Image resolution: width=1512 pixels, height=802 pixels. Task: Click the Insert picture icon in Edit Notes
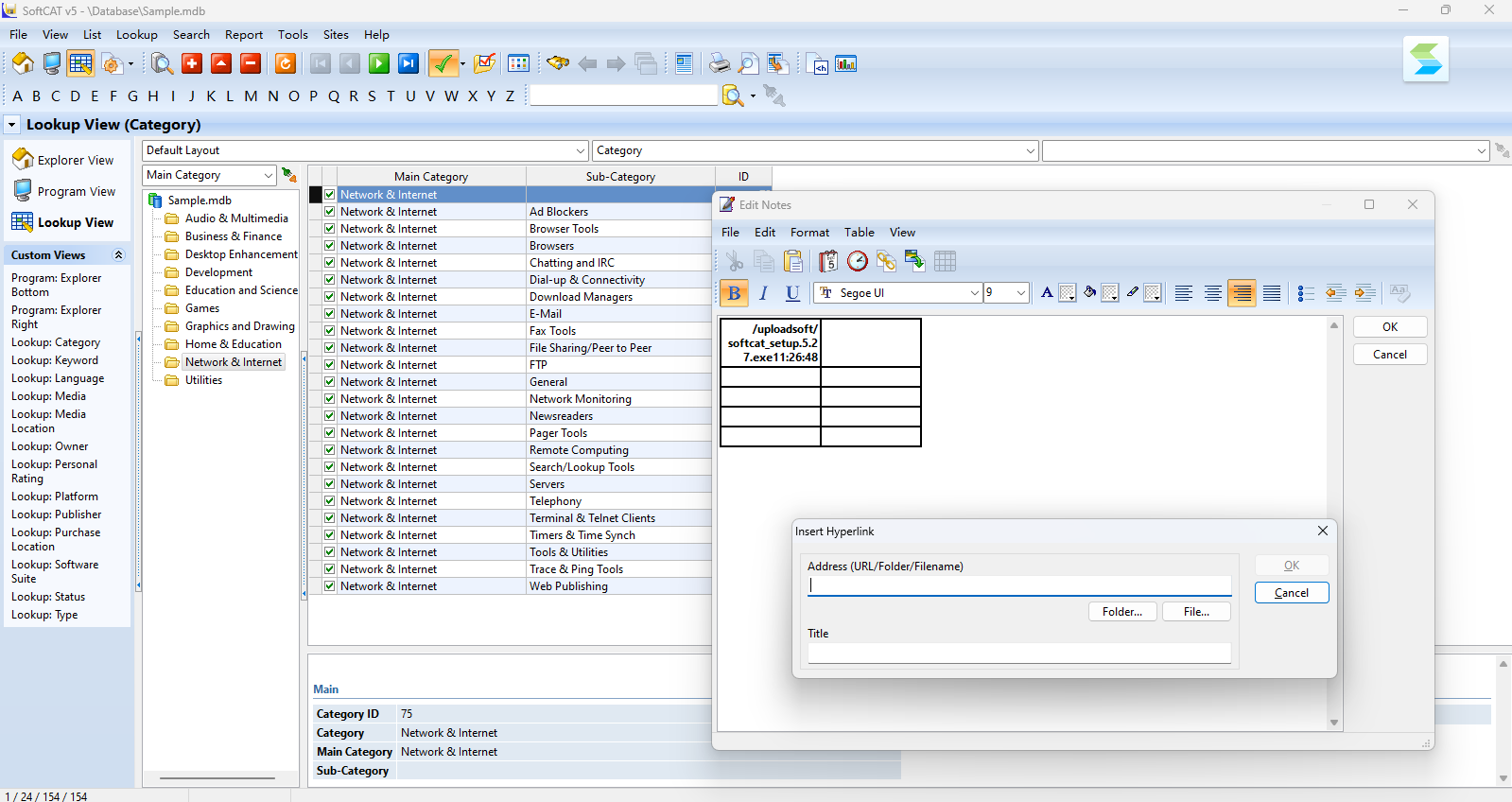(x=914, y=261)
